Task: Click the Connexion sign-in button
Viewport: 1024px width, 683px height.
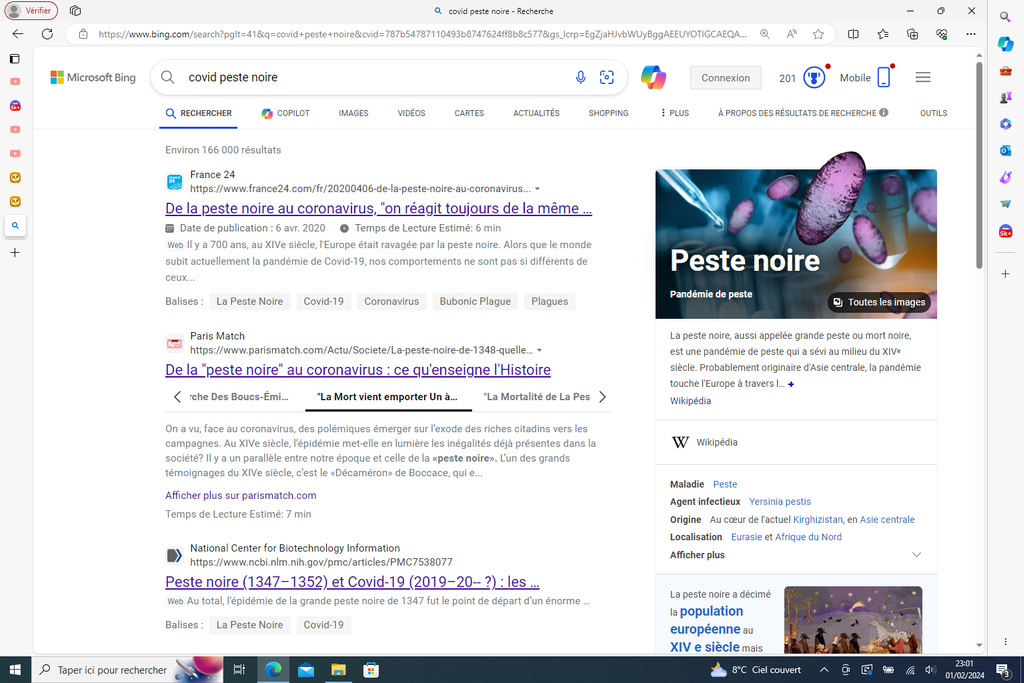Action: coord(725,78)
